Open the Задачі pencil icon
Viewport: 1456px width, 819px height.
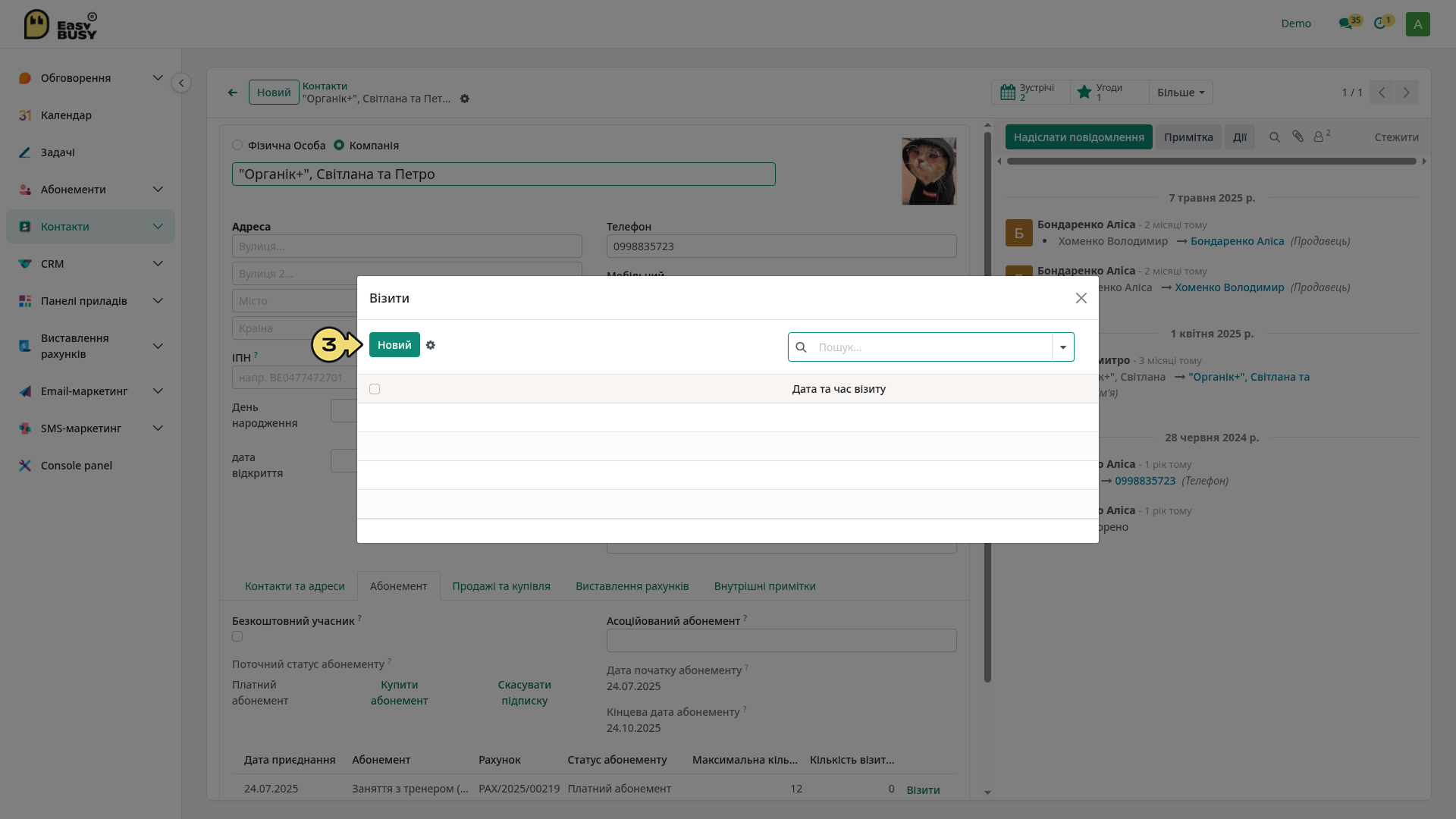[x=25, y=152]
